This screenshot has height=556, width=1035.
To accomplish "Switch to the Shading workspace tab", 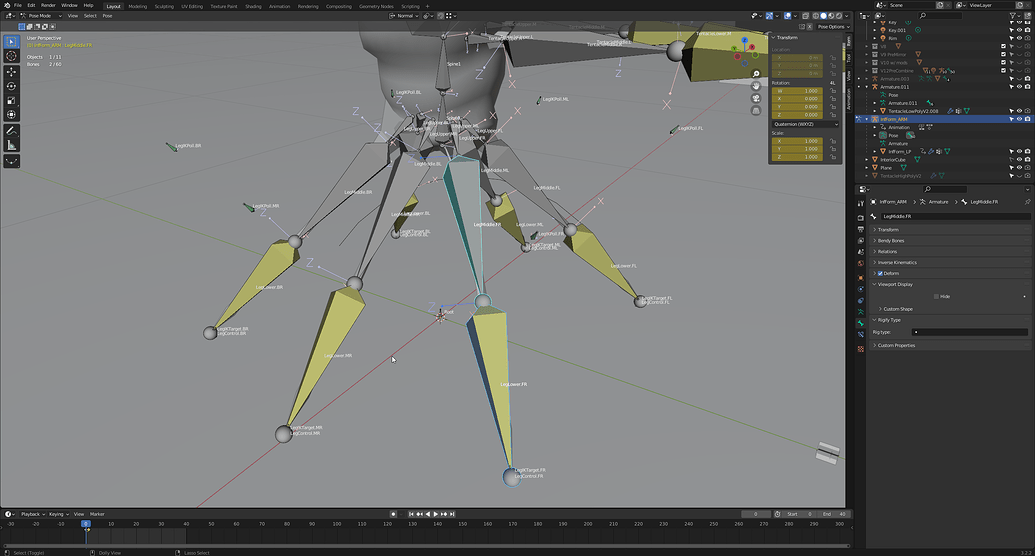I will 253,6.
